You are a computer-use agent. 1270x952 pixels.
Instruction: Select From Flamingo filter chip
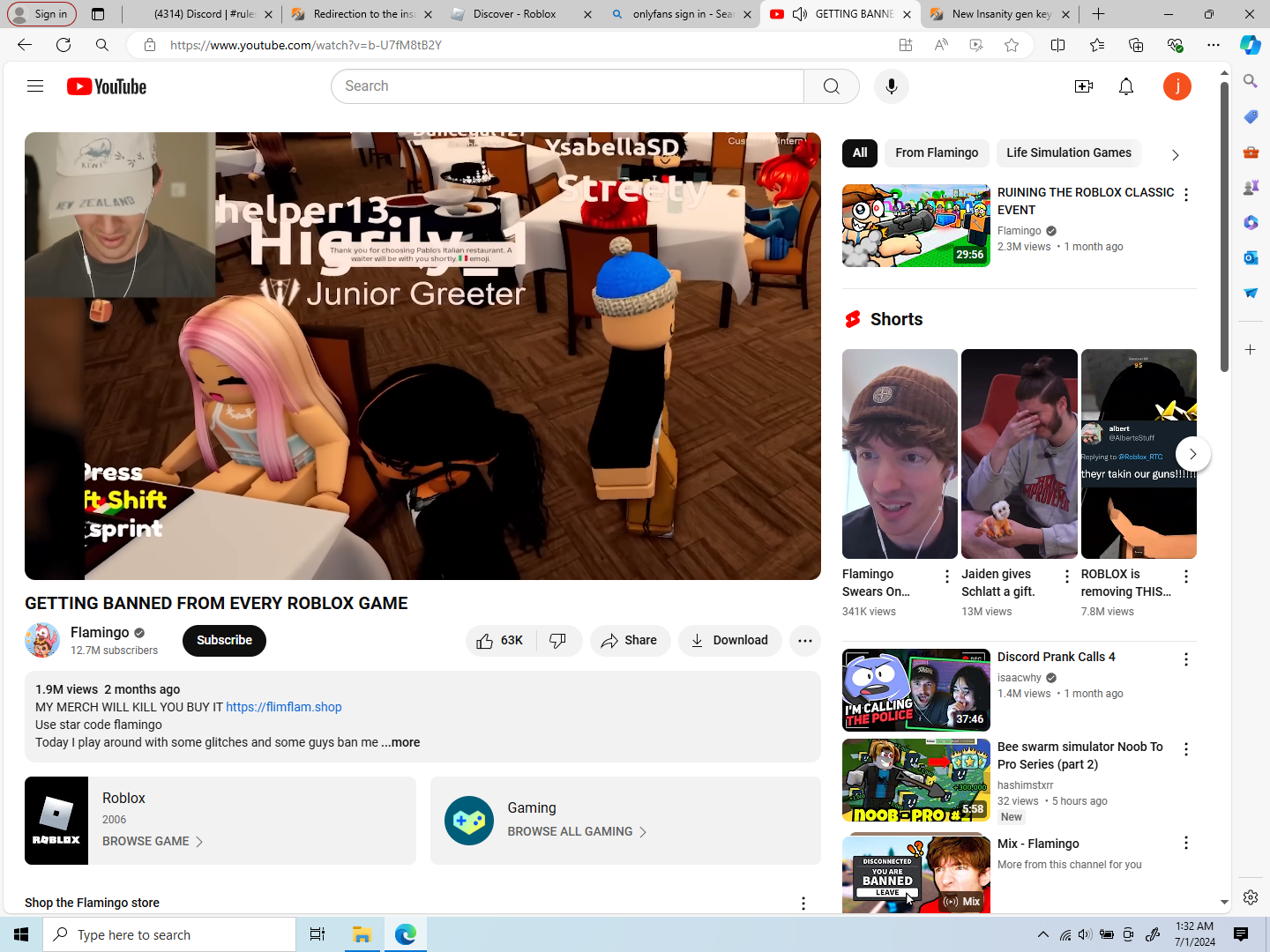pos(937,152)
